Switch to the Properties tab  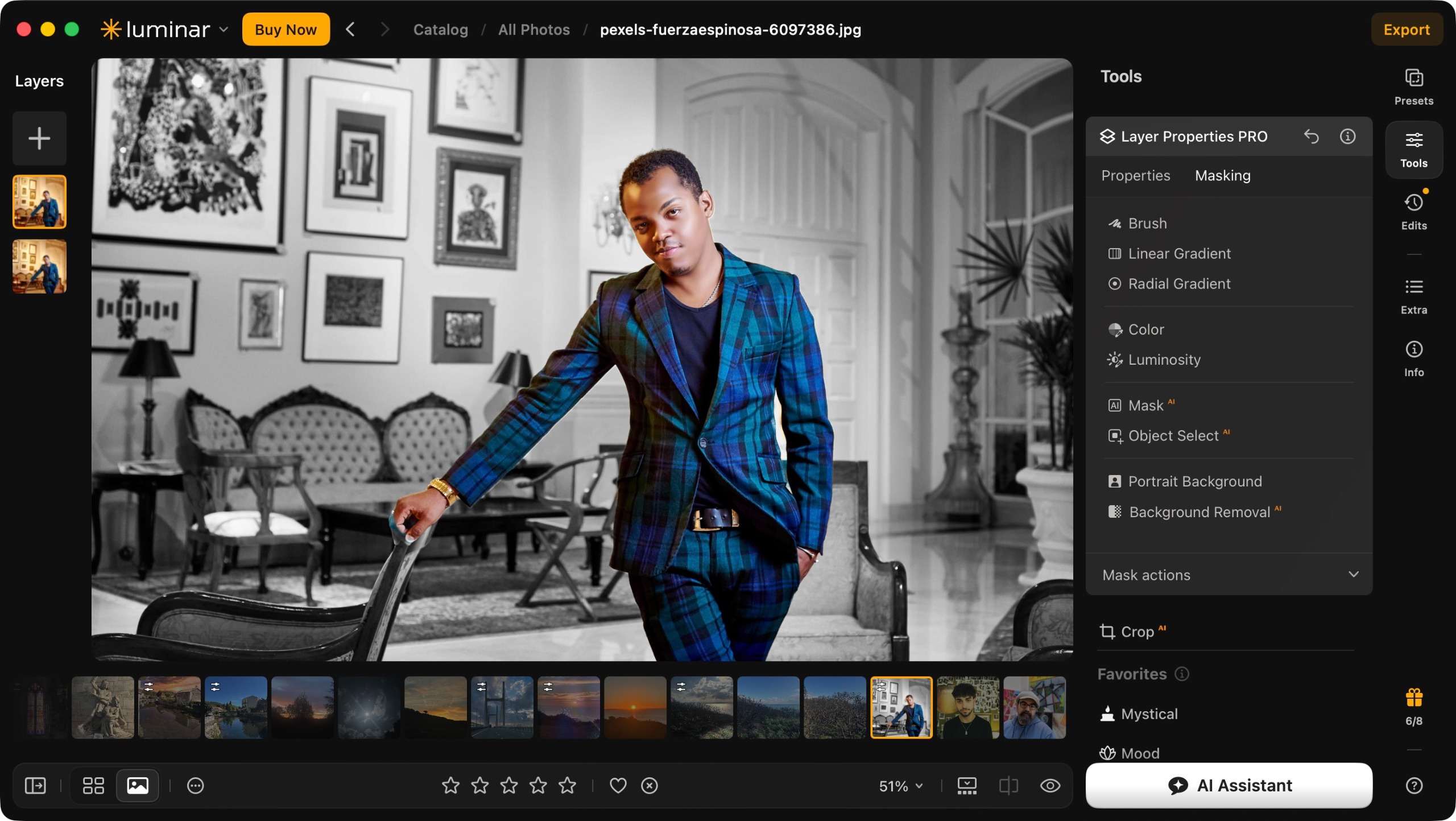1135,176
